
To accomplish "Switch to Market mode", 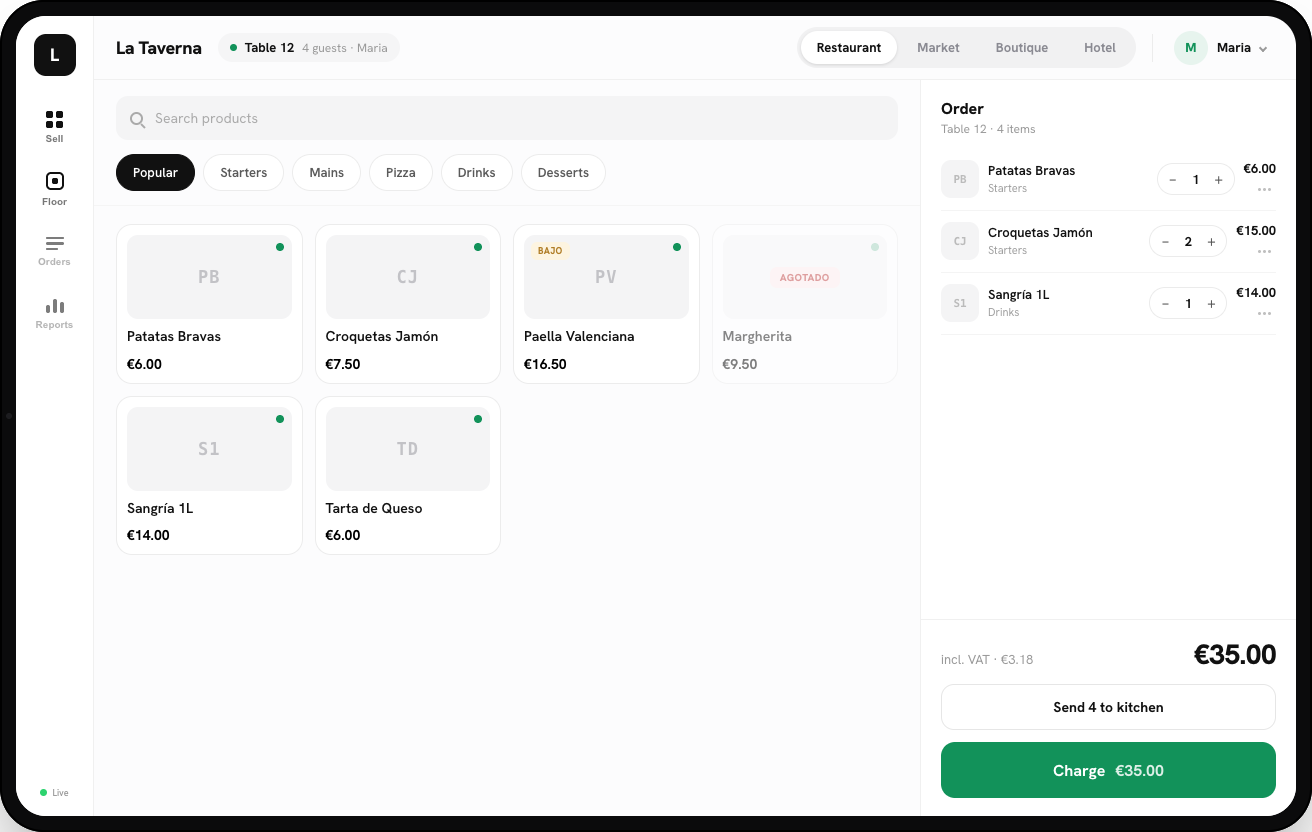I will tap(938, 48).
